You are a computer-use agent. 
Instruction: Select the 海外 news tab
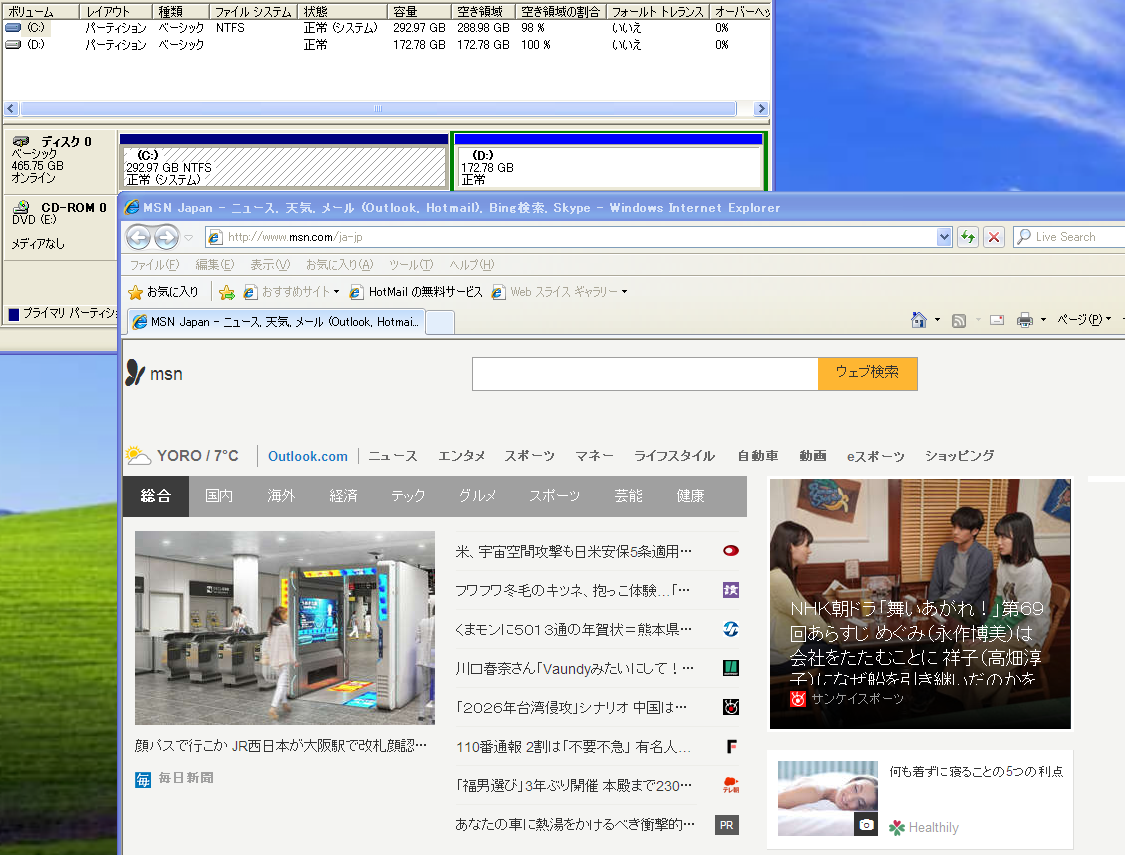click(281, 496)
